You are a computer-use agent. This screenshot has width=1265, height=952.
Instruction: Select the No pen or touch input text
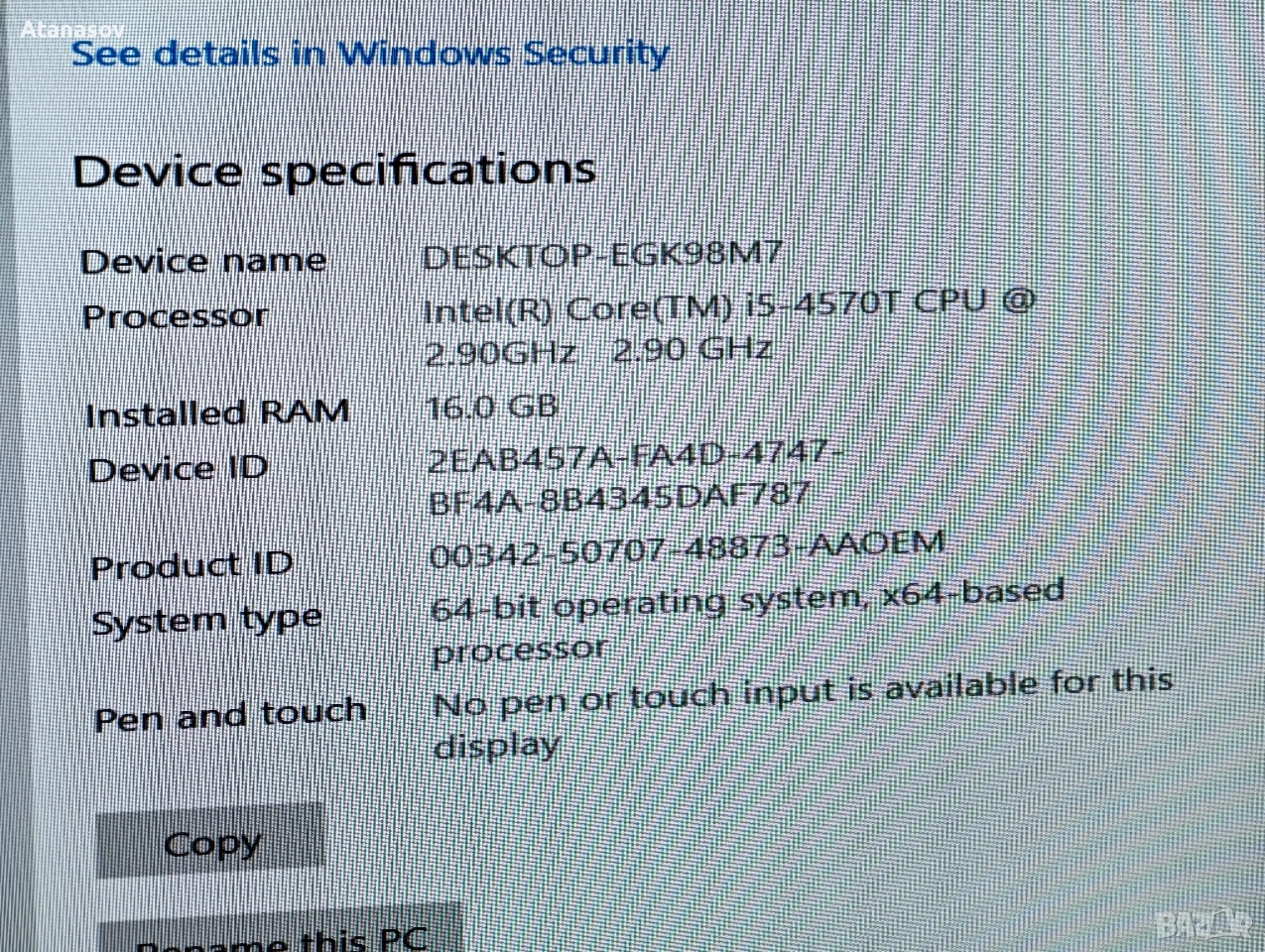(x=804, y=711)
